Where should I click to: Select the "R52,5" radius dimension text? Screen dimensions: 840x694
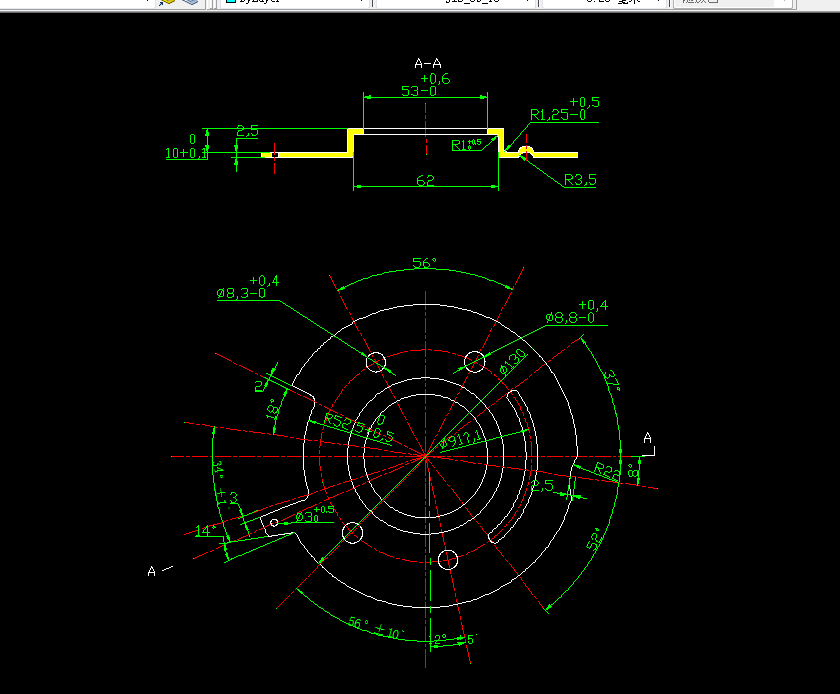(344, 423)
